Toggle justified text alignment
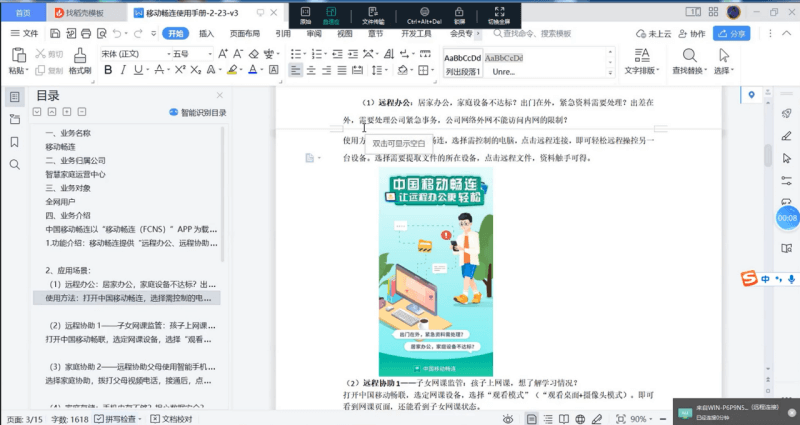Image resolution: width=800 pixels, height=425 pixels. (342, 70)
